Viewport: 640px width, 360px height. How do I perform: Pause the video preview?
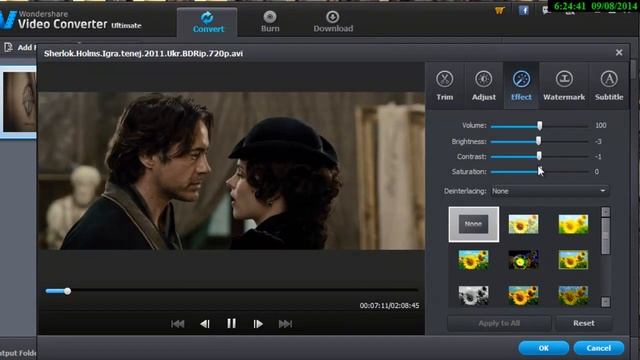(x=231, y=324)
